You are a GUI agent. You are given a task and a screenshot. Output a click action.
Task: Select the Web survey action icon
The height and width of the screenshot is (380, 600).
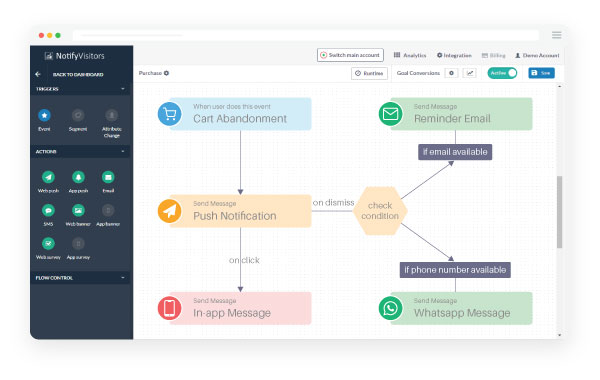pos(48,243)
